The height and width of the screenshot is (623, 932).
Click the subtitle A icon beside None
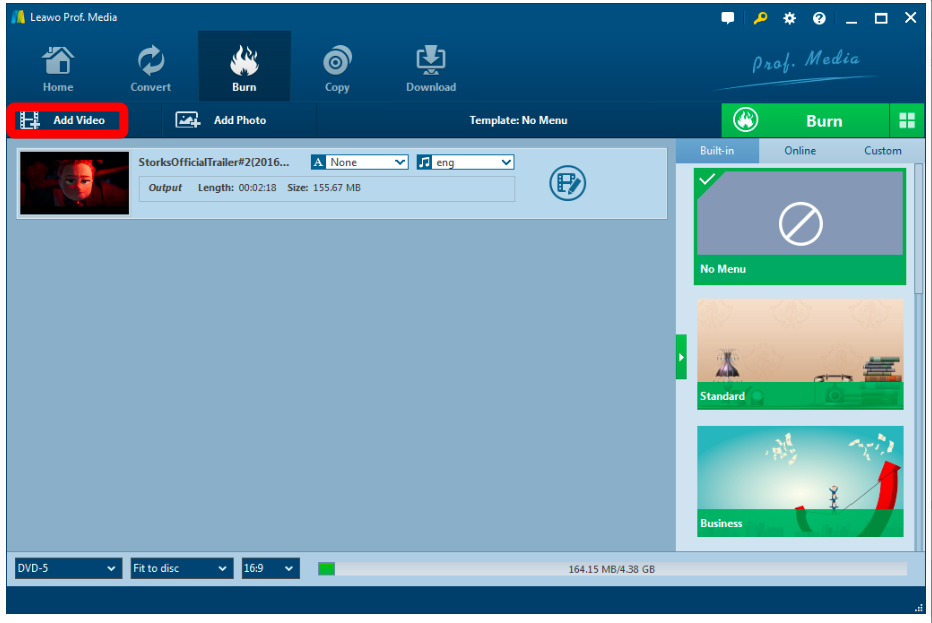click(x=318, y=162)
